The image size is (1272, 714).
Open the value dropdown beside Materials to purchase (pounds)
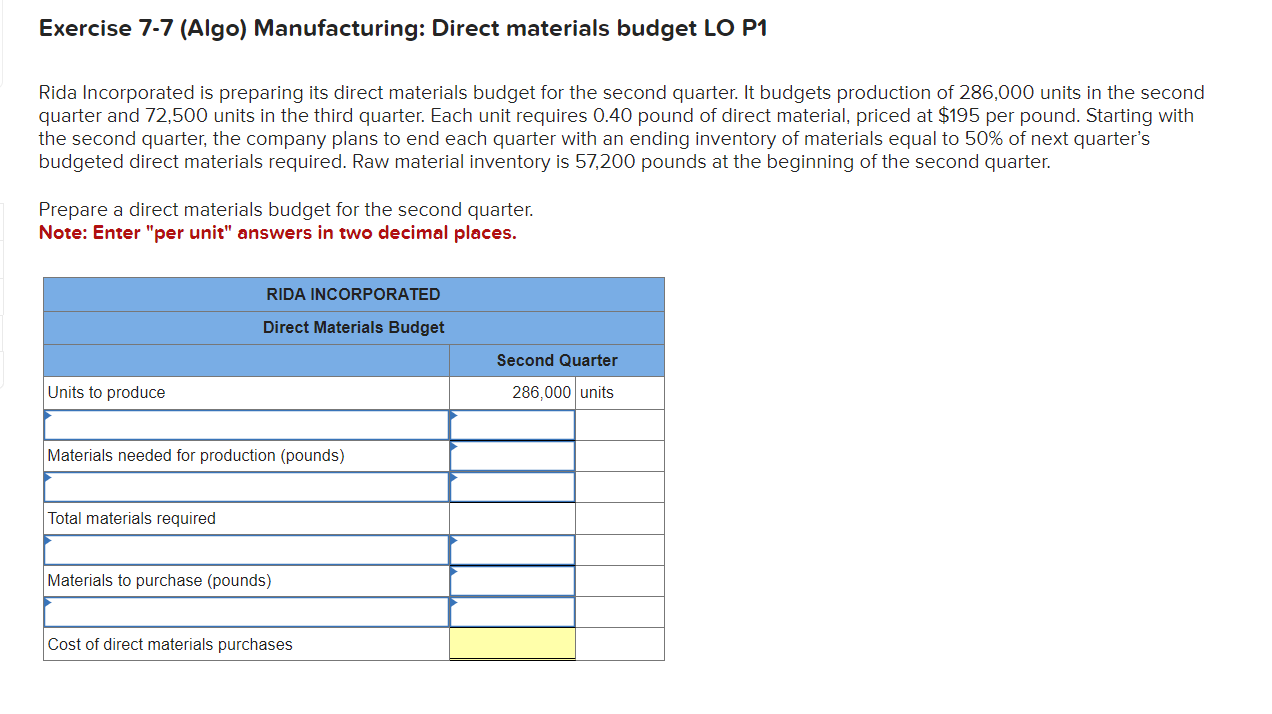512,580
